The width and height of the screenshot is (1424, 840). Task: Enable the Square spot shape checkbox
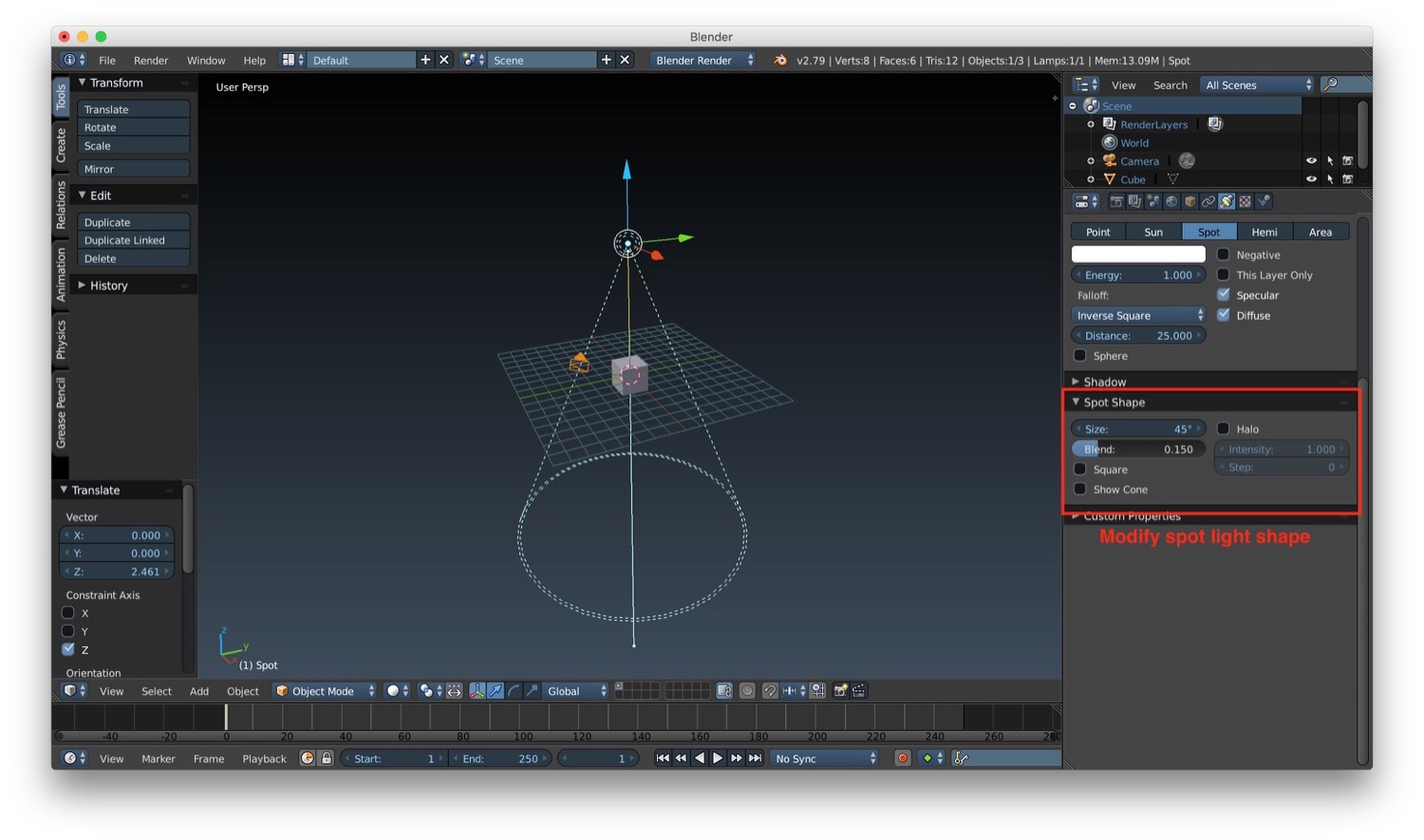point(1079,469)
